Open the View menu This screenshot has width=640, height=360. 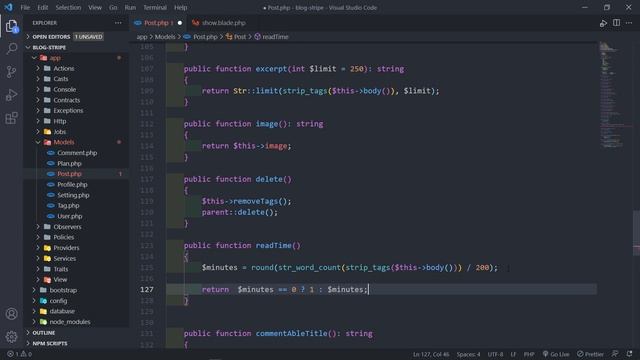click(95, 7)
